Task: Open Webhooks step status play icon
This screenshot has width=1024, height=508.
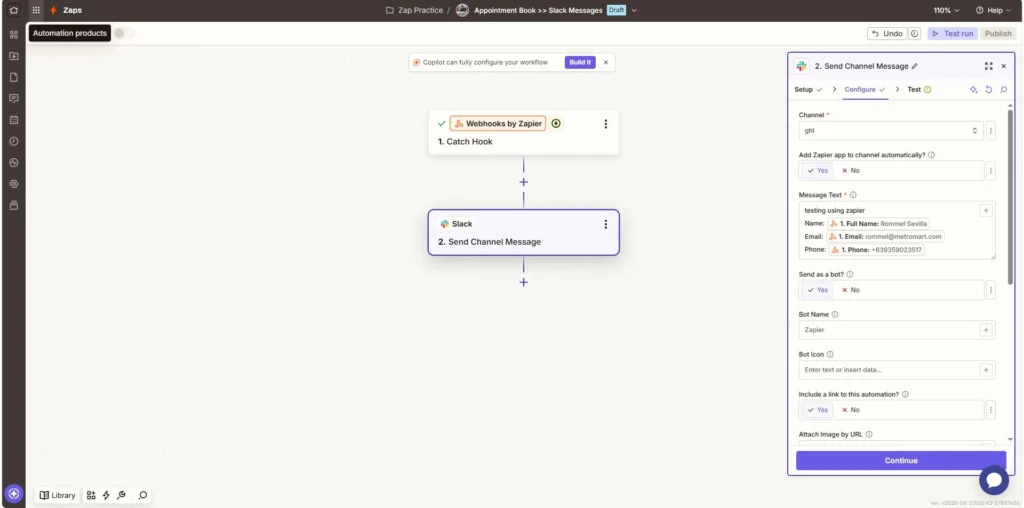Action: (x=556, y=123)
